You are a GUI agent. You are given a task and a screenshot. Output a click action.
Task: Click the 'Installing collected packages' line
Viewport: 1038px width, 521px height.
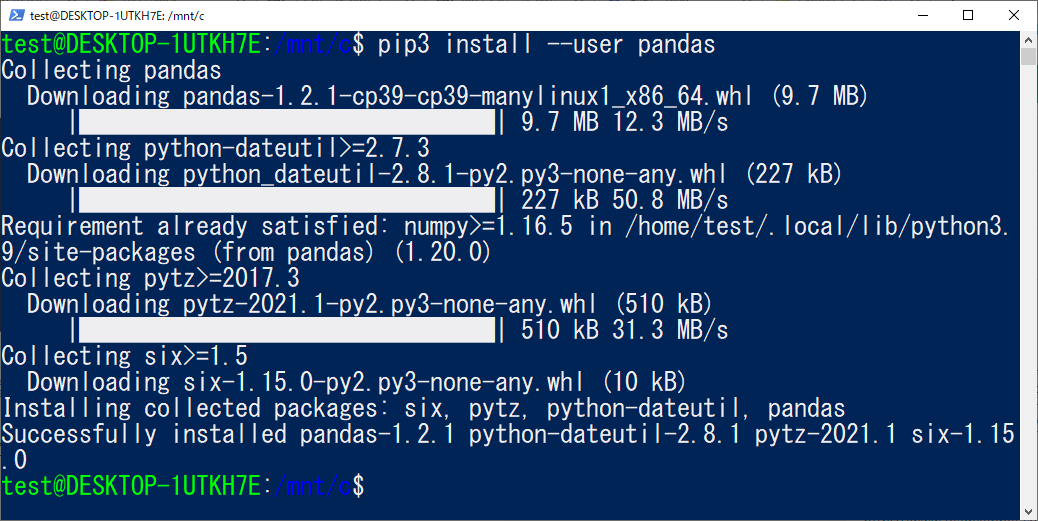[x=423, y=408]
